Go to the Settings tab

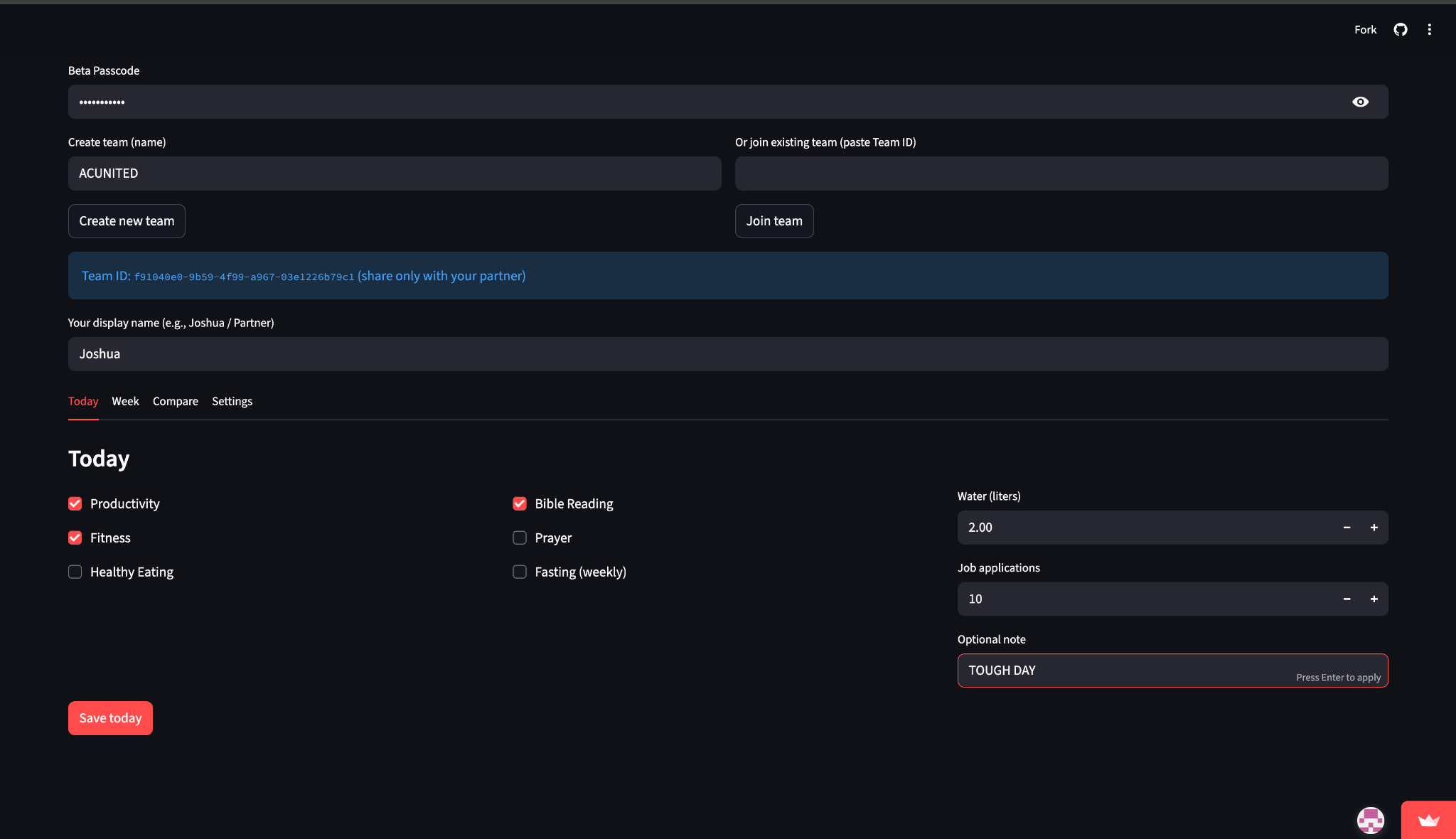coord(232,401)
